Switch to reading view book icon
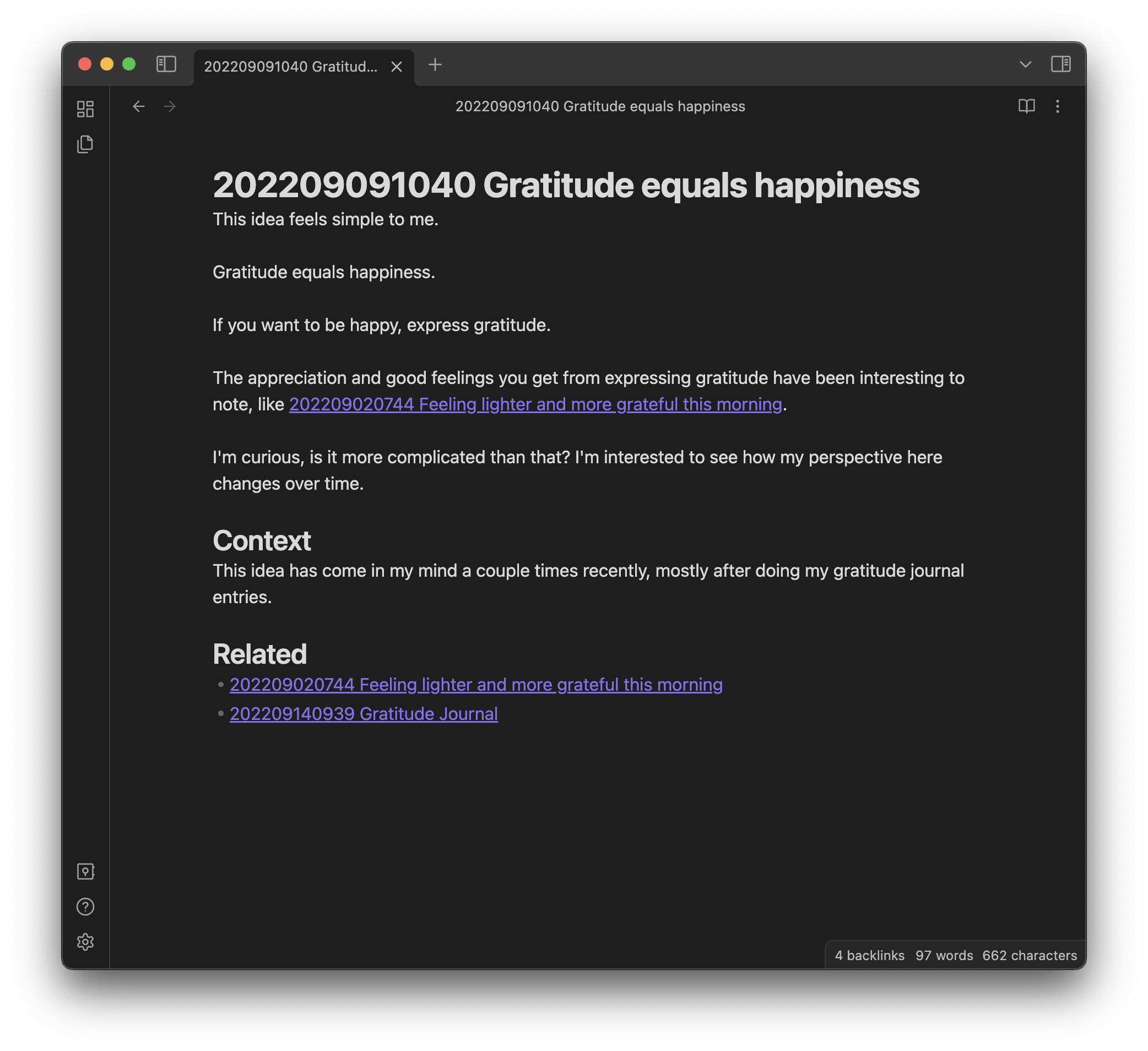This screenshot has height=1051, width=1148. [1026, 106]
